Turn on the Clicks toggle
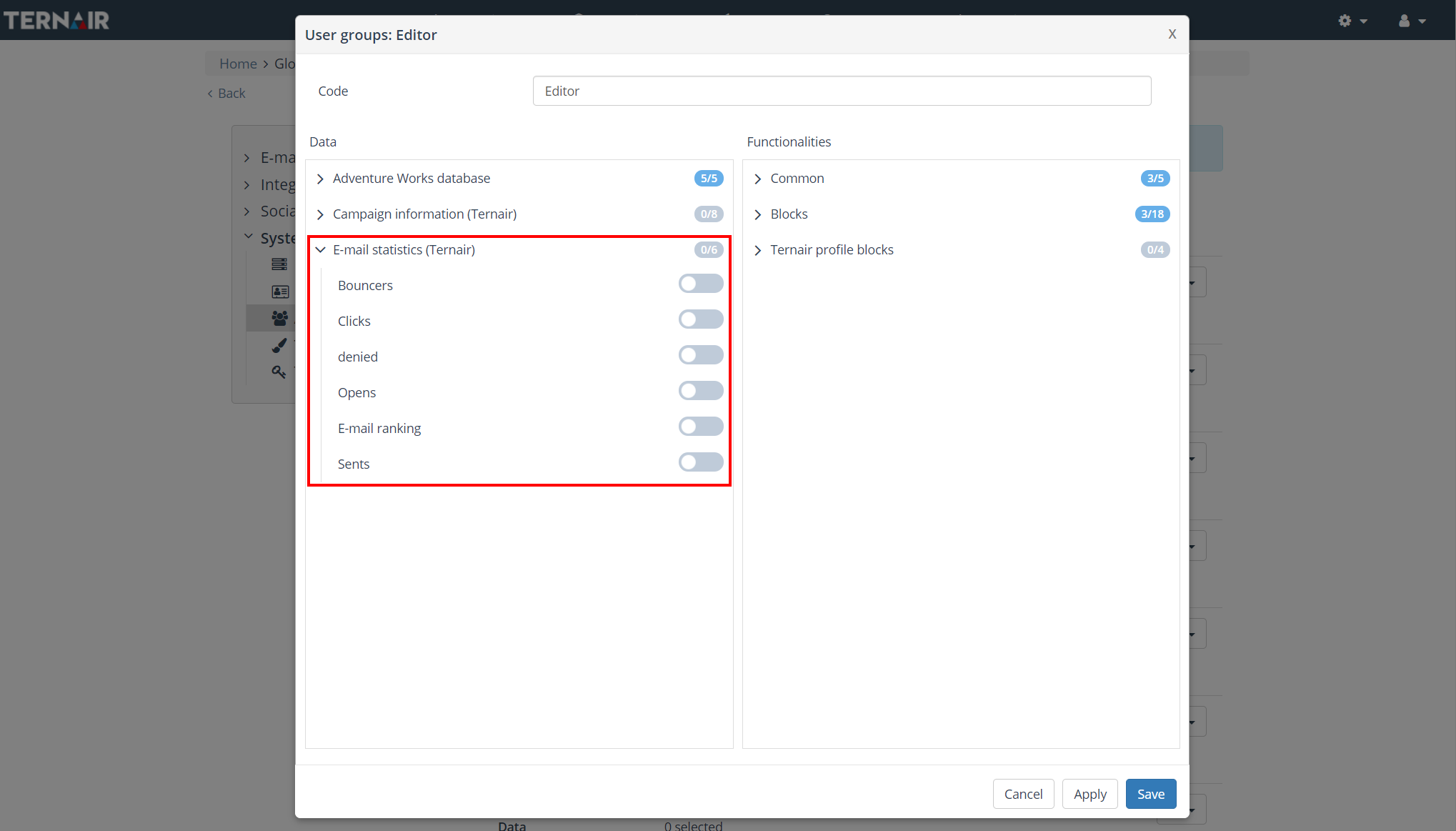 tap(700, 320)
